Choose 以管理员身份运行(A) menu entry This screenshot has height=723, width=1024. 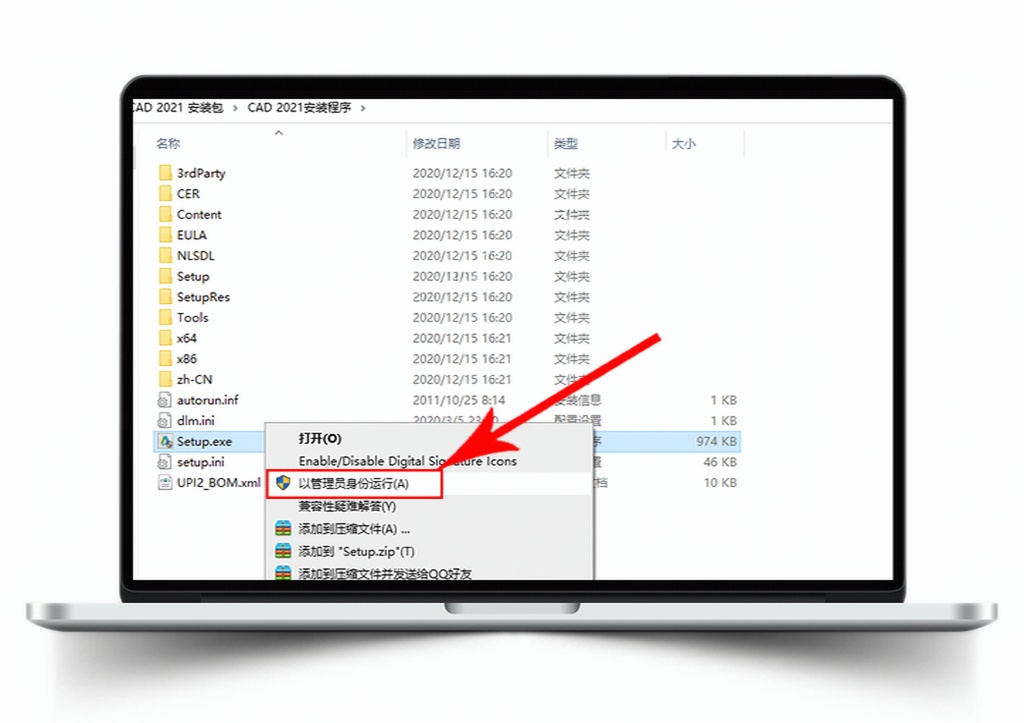(x=353, y=483)
